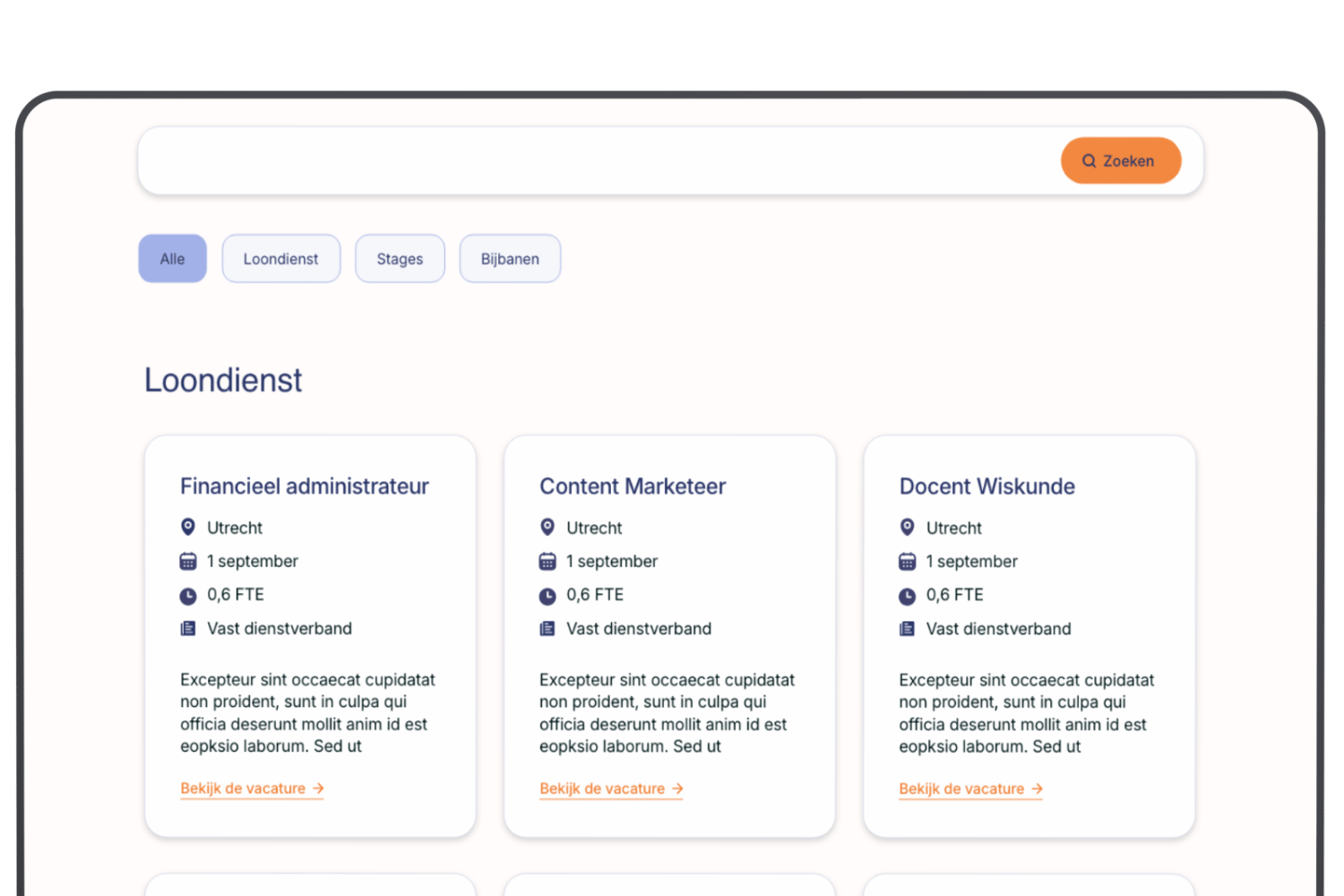
Task: Switch to the Loondienst filter
Action: pyautogui.click(x=280, y=259)
